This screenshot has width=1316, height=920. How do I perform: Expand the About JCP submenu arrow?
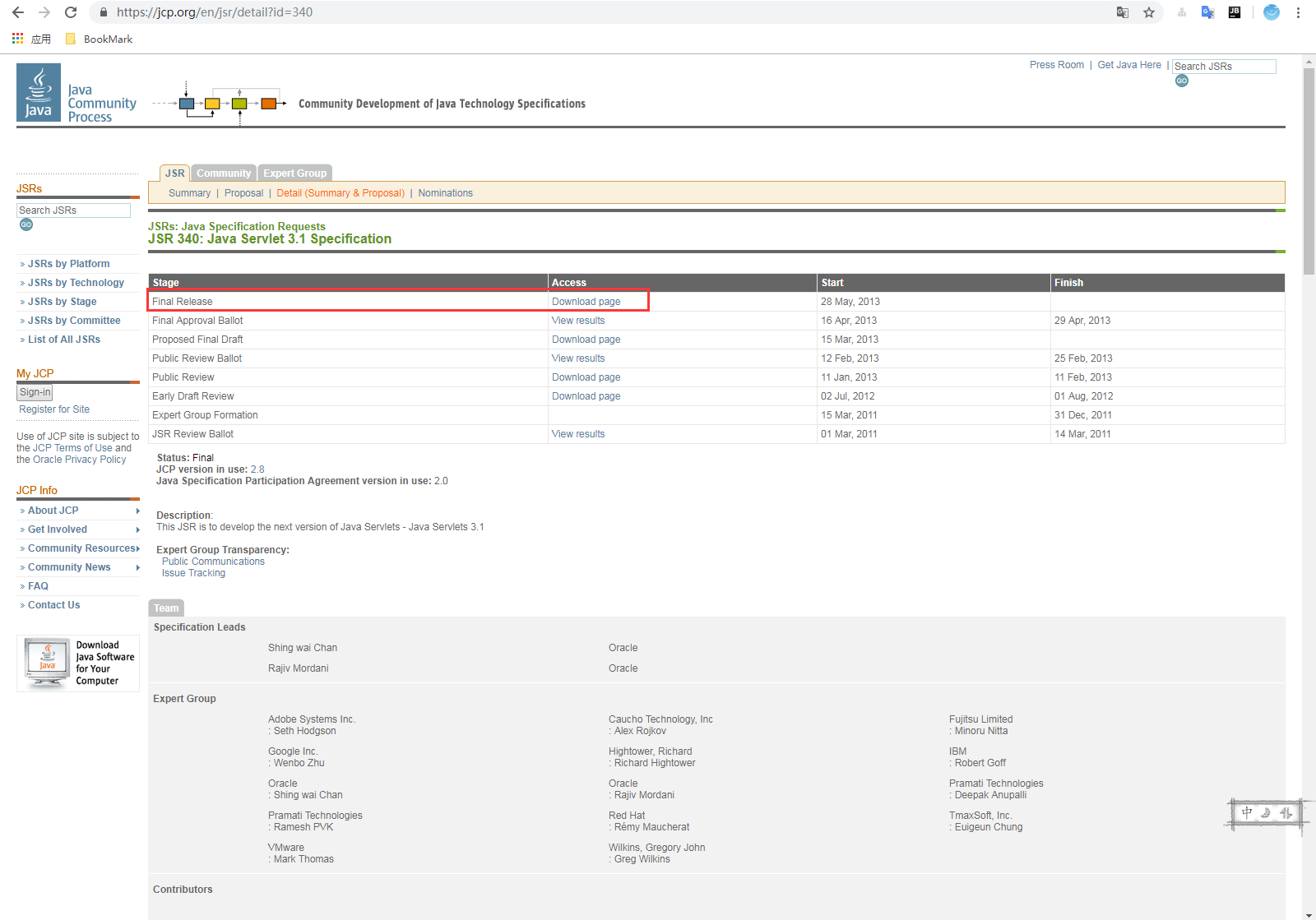coord(137,511)
